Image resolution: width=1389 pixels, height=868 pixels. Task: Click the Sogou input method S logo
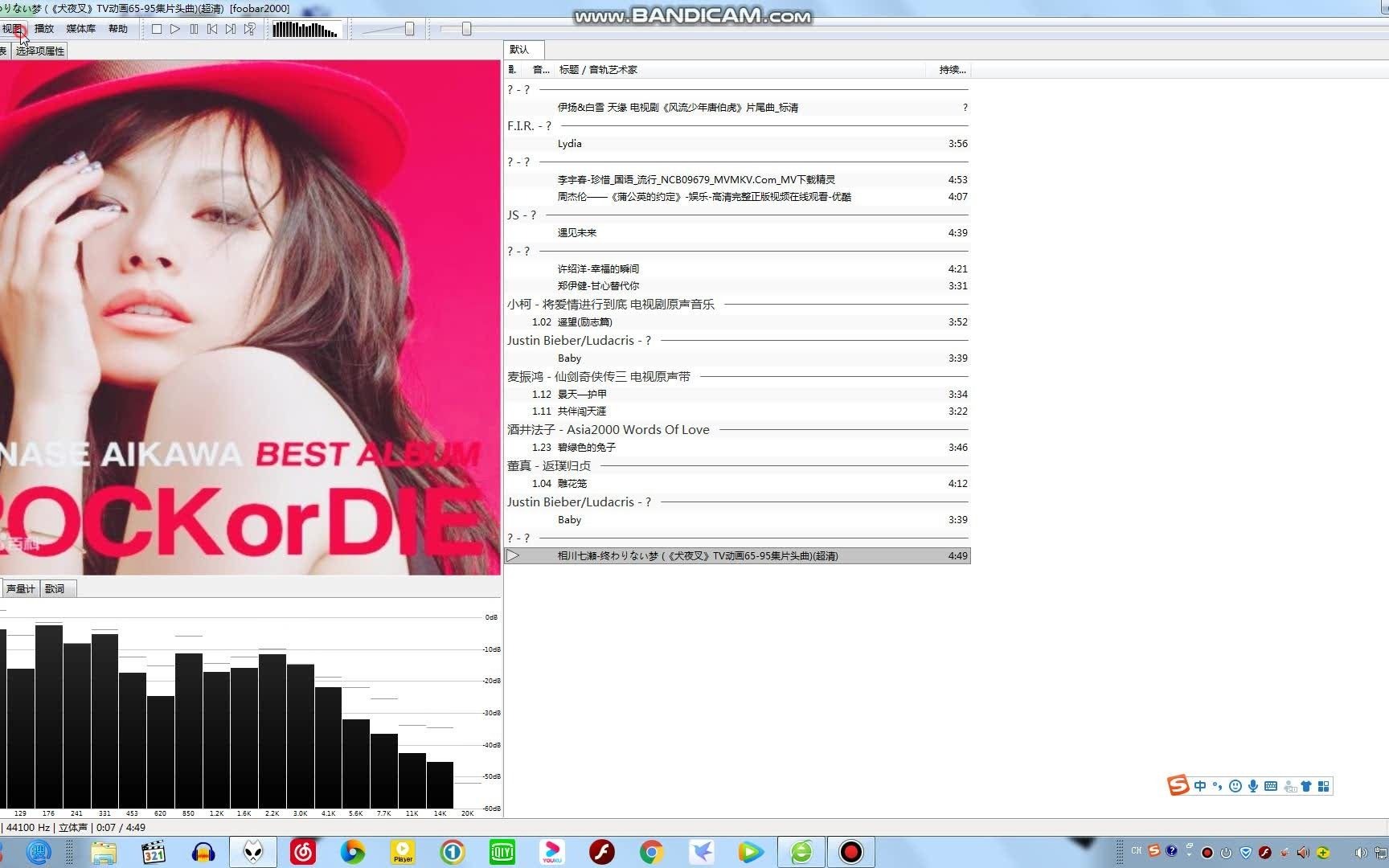tap(1178, 786)
